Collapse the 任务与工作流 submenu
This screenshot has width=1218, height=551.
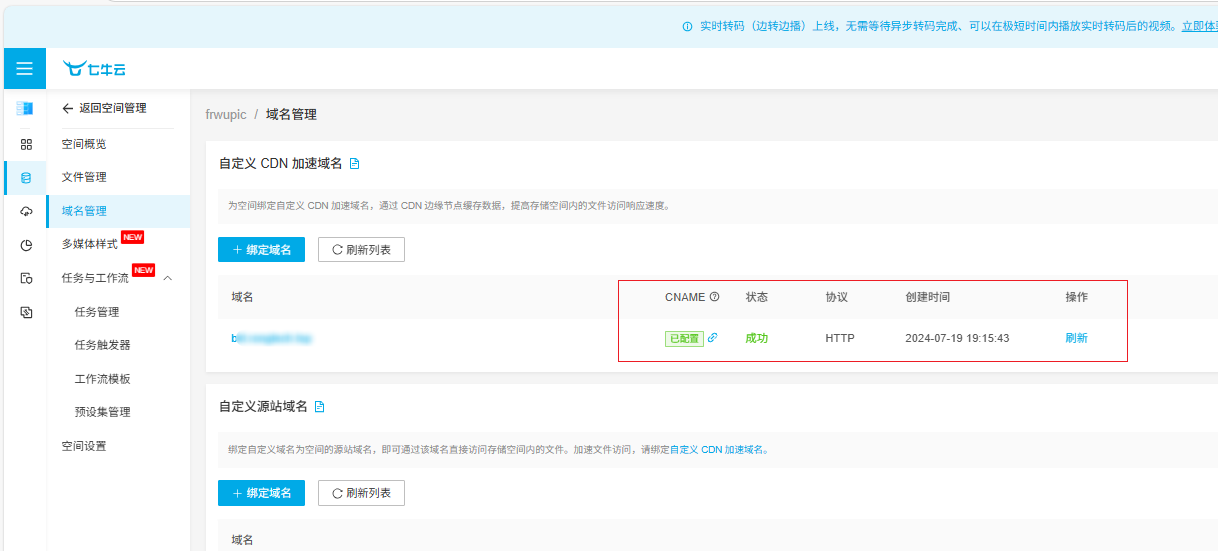[x=168, y=278]
